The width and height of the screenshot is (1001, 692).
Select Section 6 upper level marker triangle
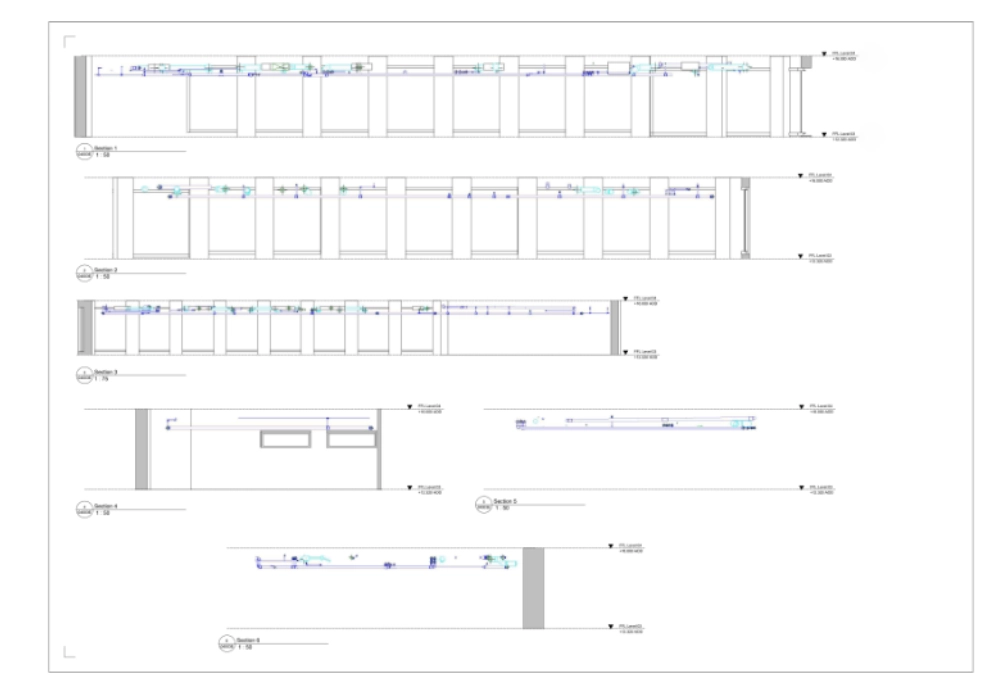click(x=610, y=548)
